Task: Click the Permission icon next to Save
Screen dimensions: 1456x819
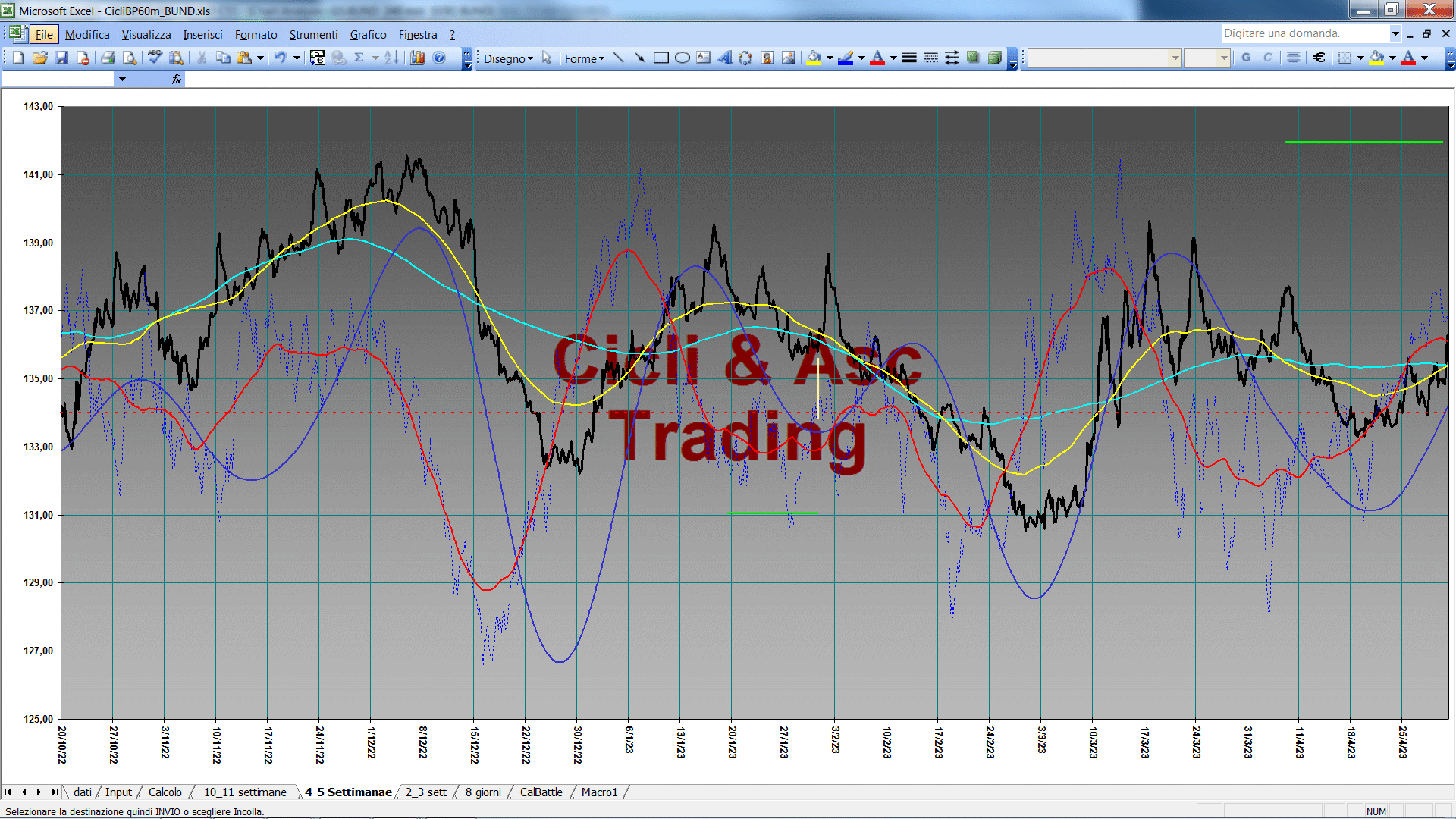Action: point(83,58)
